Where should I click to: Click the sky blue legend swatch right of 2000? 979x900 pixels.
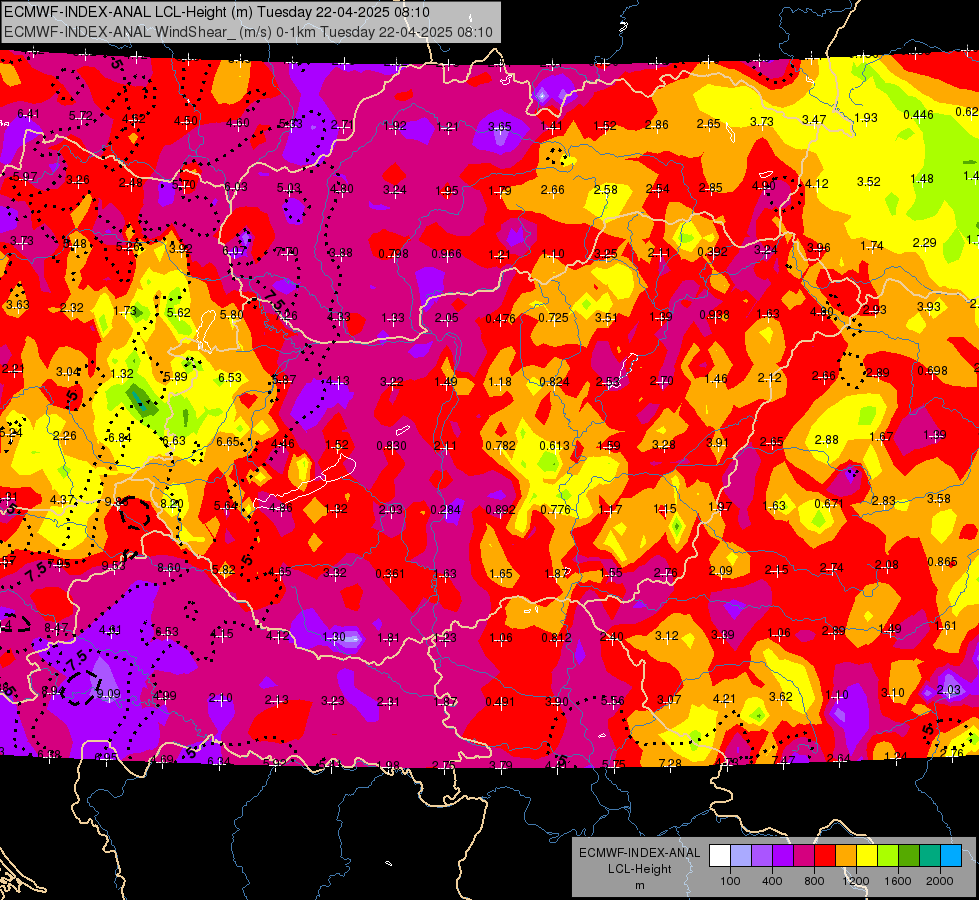click(x=950, y=856)
